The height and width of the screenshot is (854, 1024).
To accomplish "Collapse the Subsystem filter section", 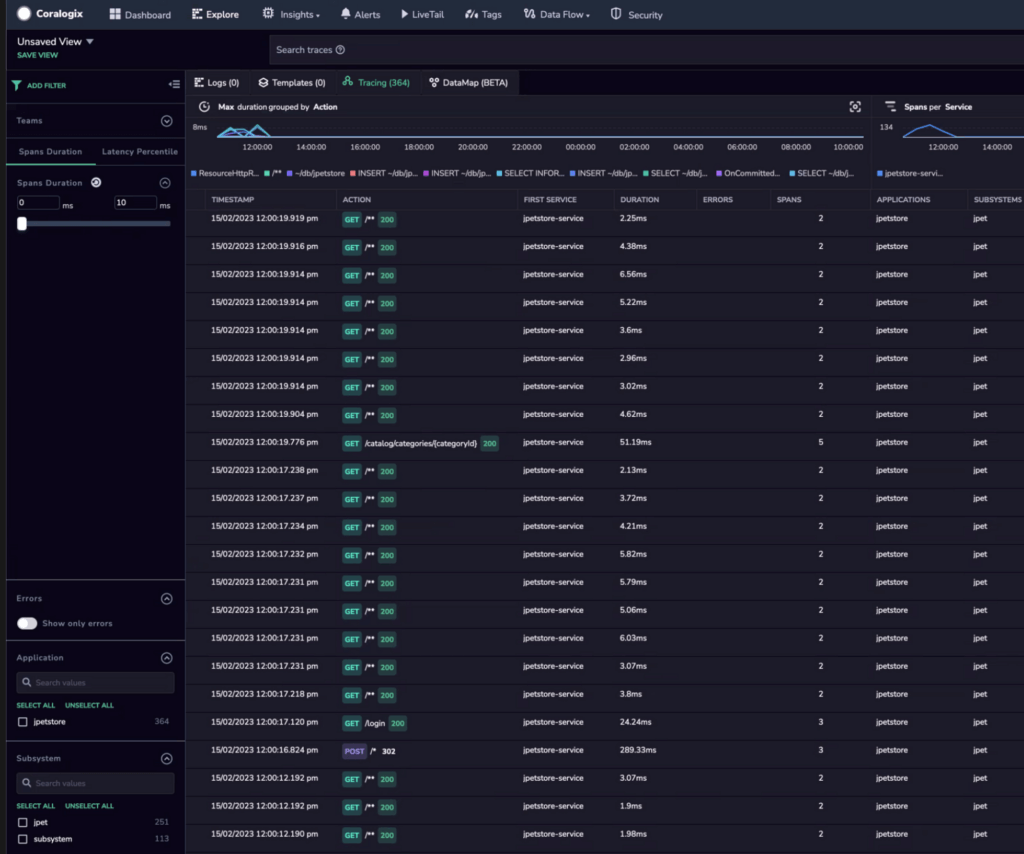I will [167, 759].
